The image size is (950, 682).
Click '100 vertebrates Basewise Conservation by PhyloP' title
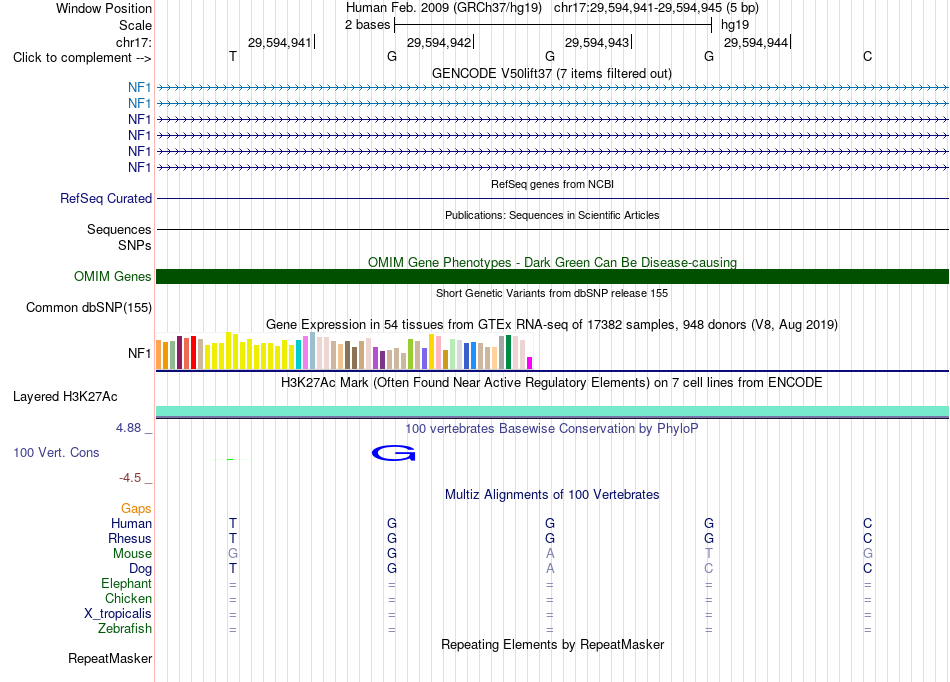pos(552,429)
